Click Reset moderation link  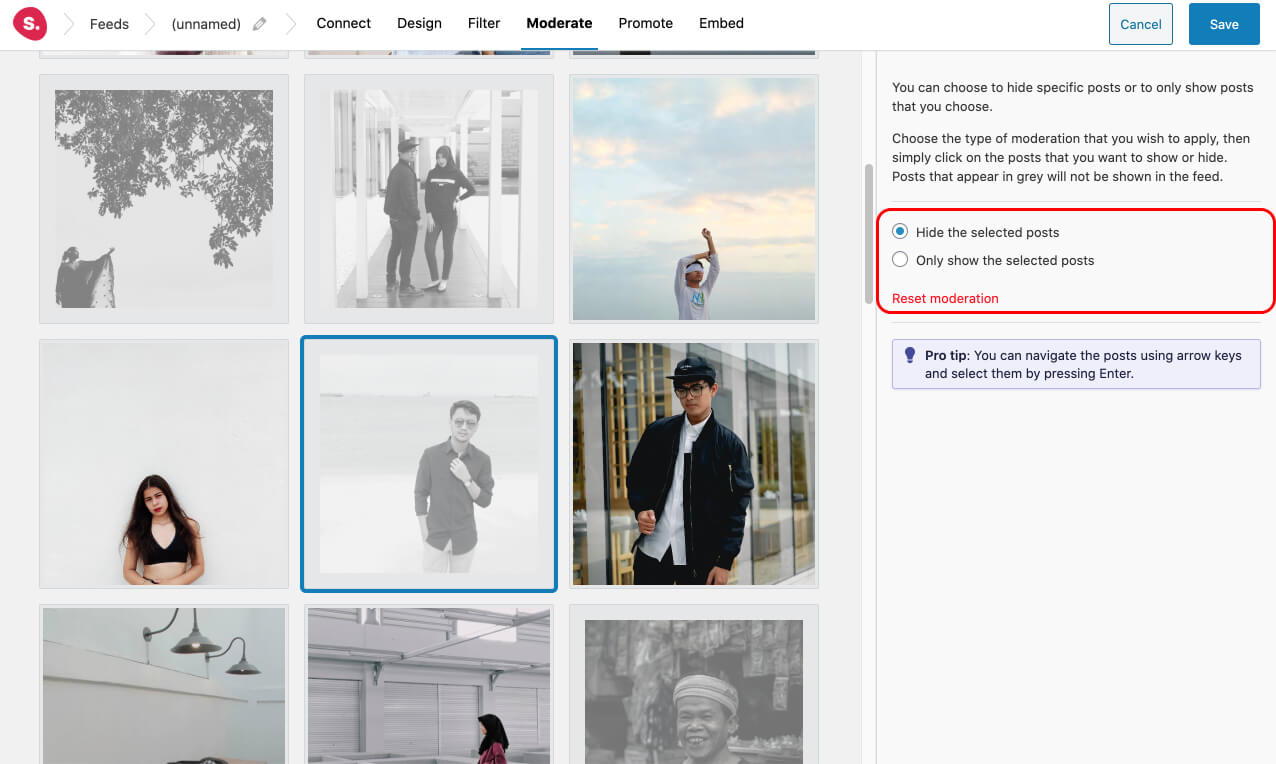(x=945, y=298)
